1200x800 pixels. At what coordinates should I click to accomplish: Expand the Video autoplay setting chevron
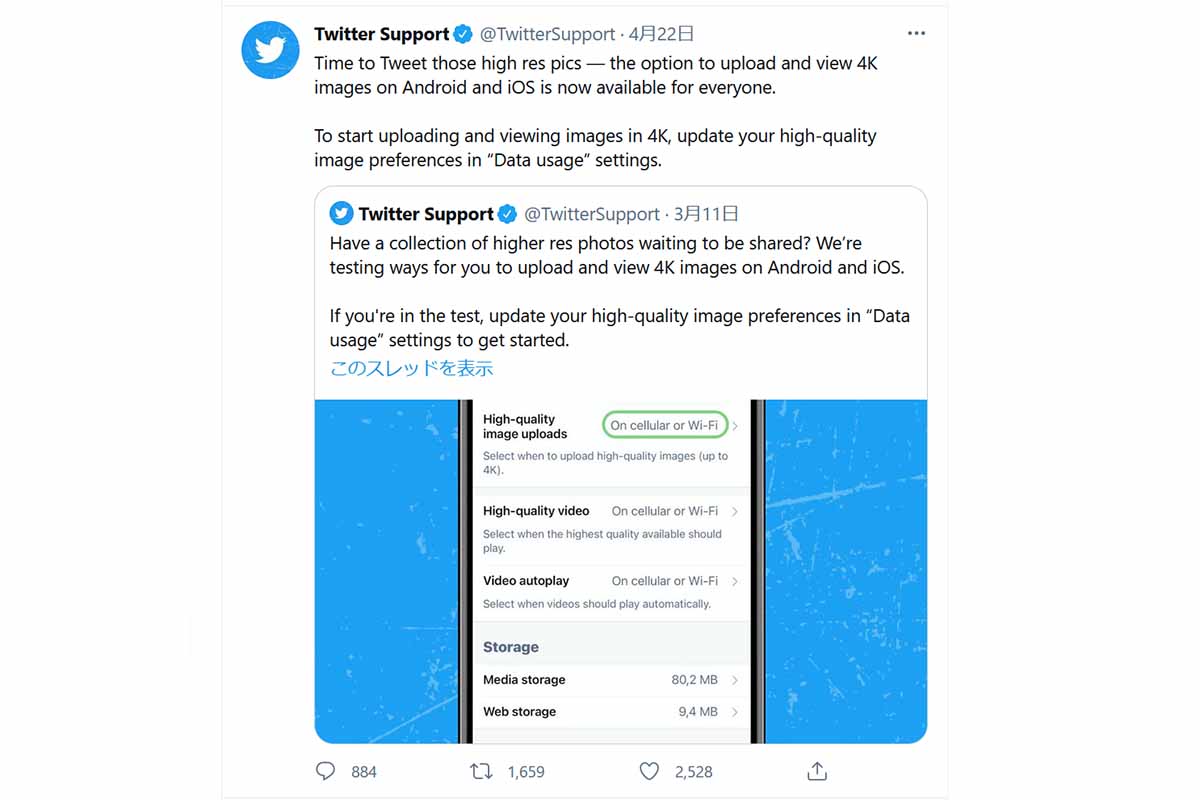coord(735,581)
